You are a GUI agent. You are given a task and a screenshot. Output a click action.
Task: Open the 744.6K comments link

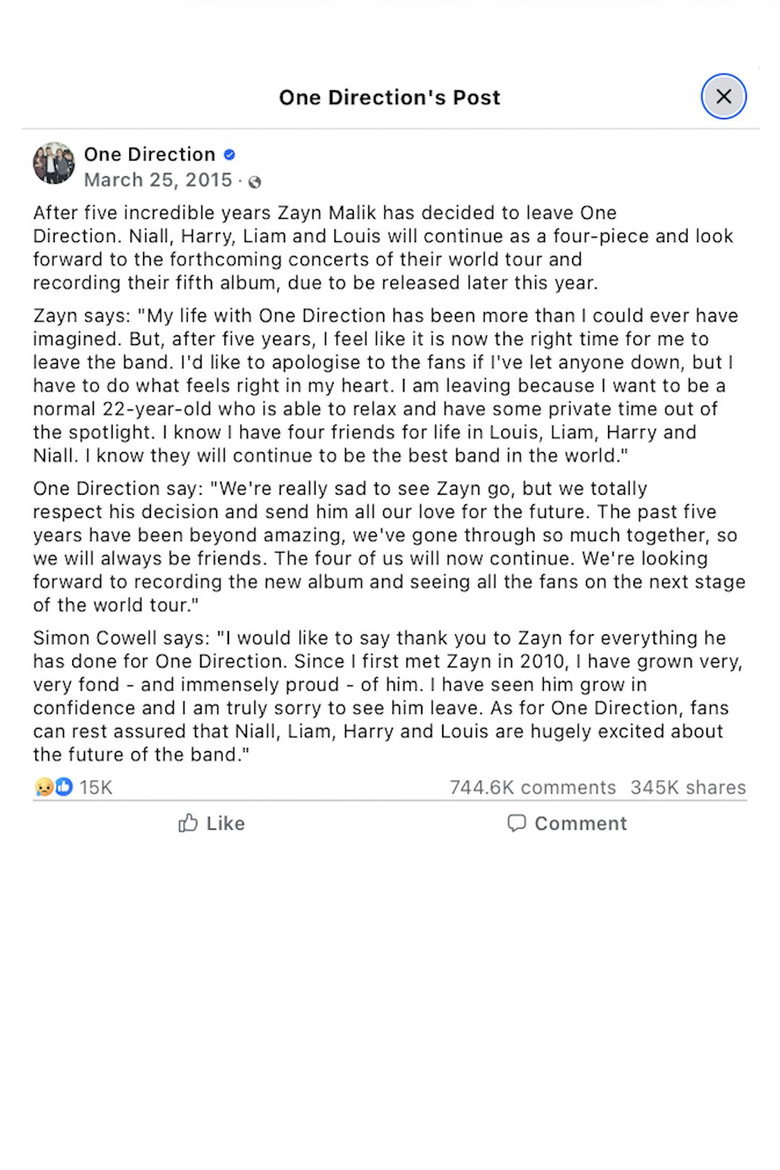pyautogui.click(x=532, y=788)
